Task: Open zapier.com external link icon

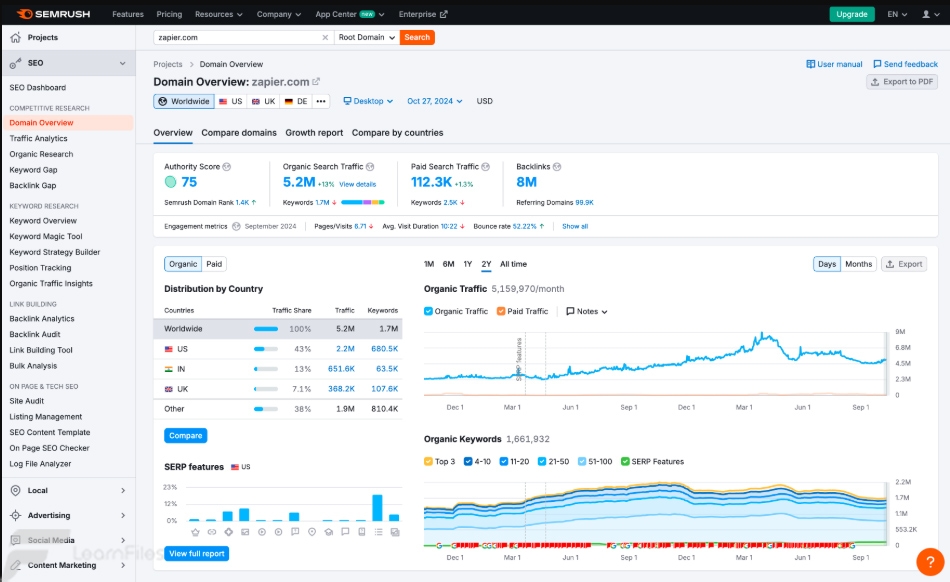Action: click(316, 81)
